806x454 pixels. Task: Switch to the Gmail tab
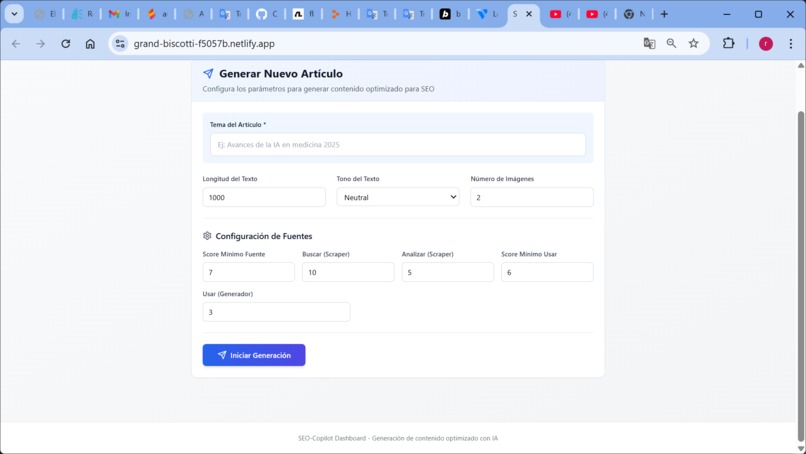(119, 14)
